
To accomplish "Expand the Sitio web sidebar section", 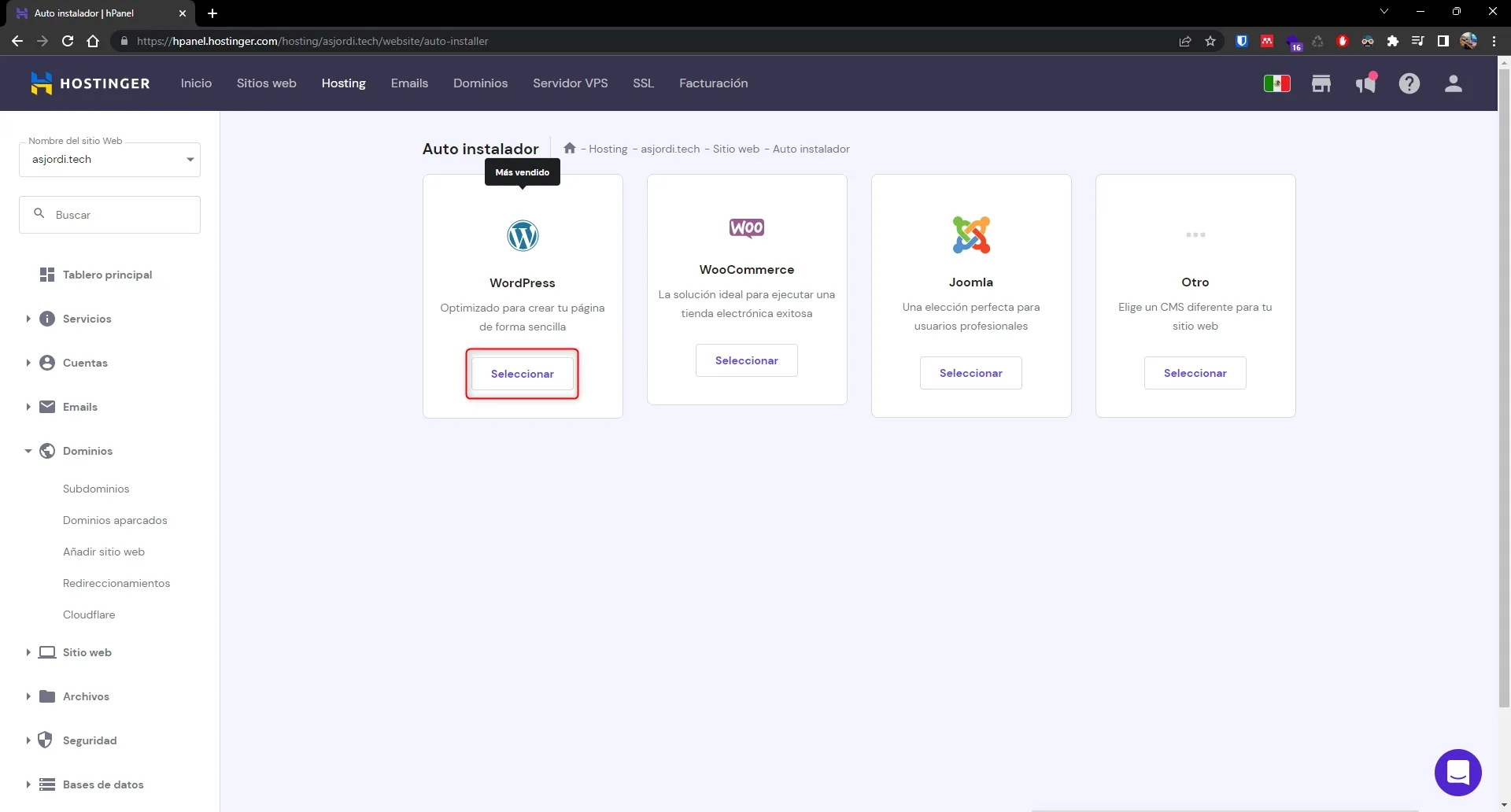I will coord(28,652).
